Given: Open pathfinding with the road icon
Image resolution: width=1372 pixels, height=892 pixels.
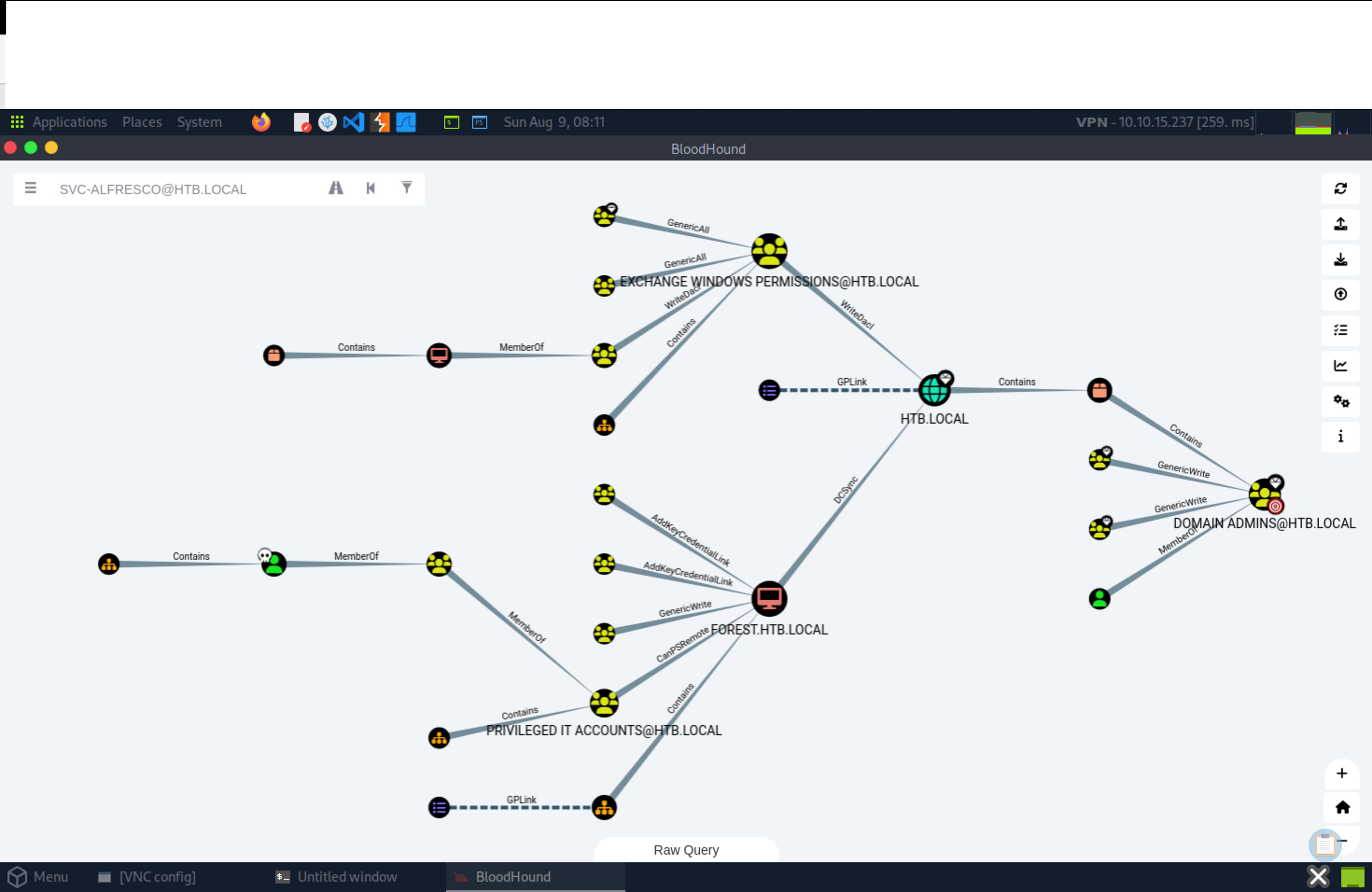Looking at the screenshot, I should [x=336, y=188].
